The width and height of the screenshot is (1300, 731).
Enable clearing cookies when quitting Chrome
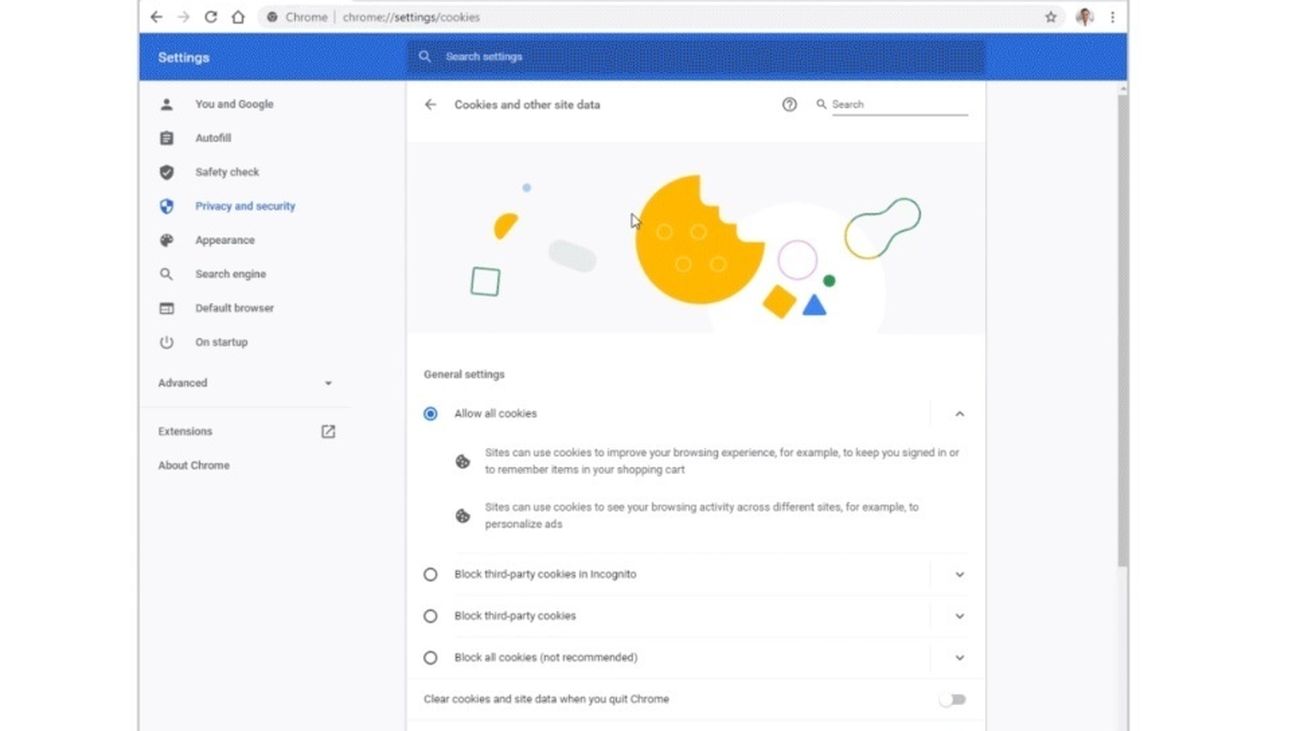[x=951, y=699]
